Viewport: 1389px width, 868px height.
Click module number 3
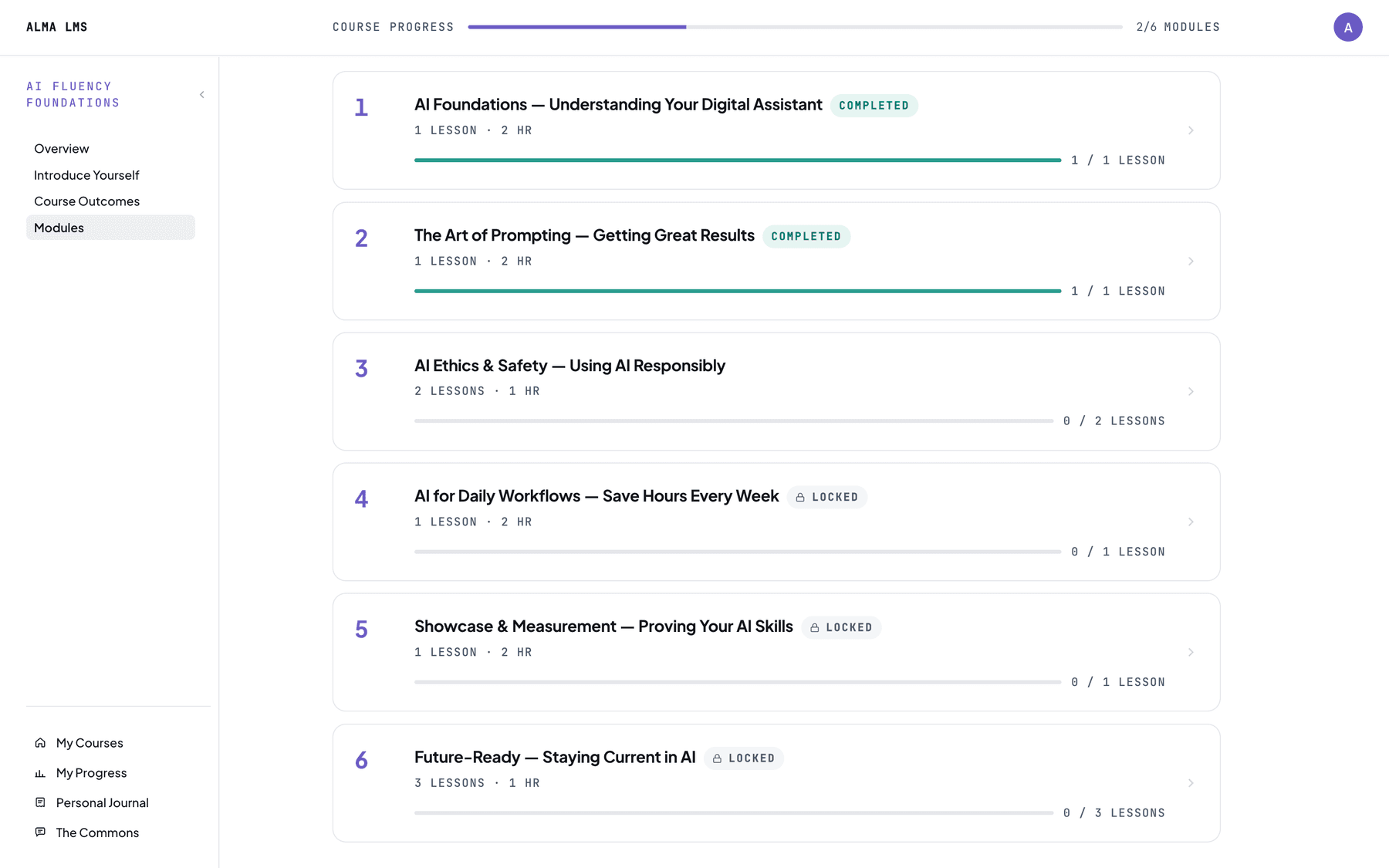[361, 369]
